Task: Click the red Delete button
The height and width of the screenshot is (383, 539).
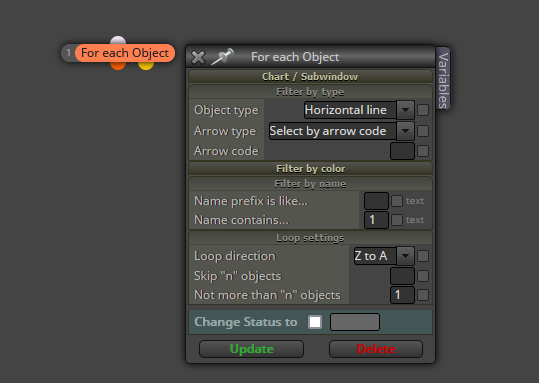Action: (376, 349)
